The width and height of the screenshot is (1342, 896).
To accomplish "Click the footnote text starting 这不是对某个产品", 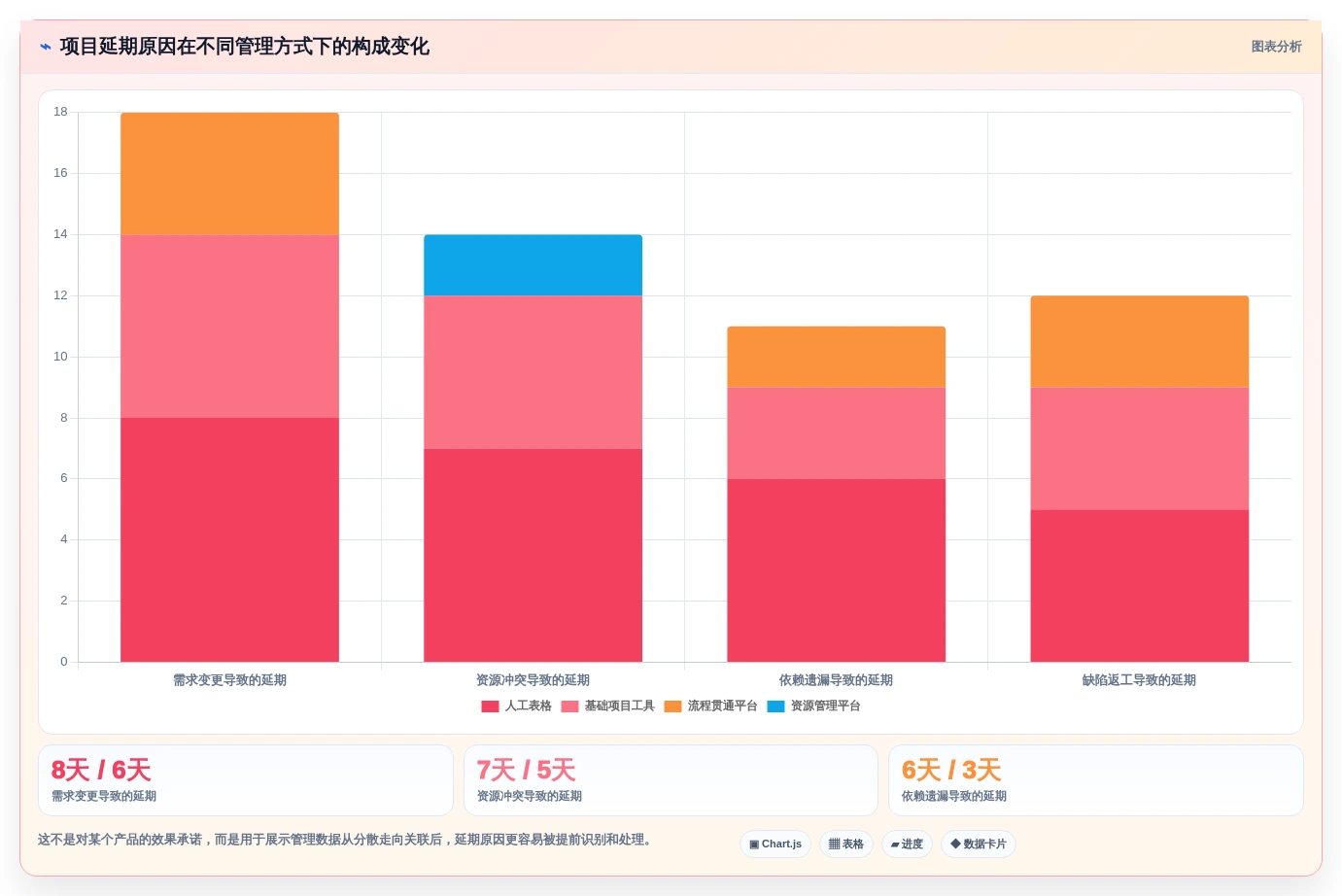I will [x=347, y=840].
